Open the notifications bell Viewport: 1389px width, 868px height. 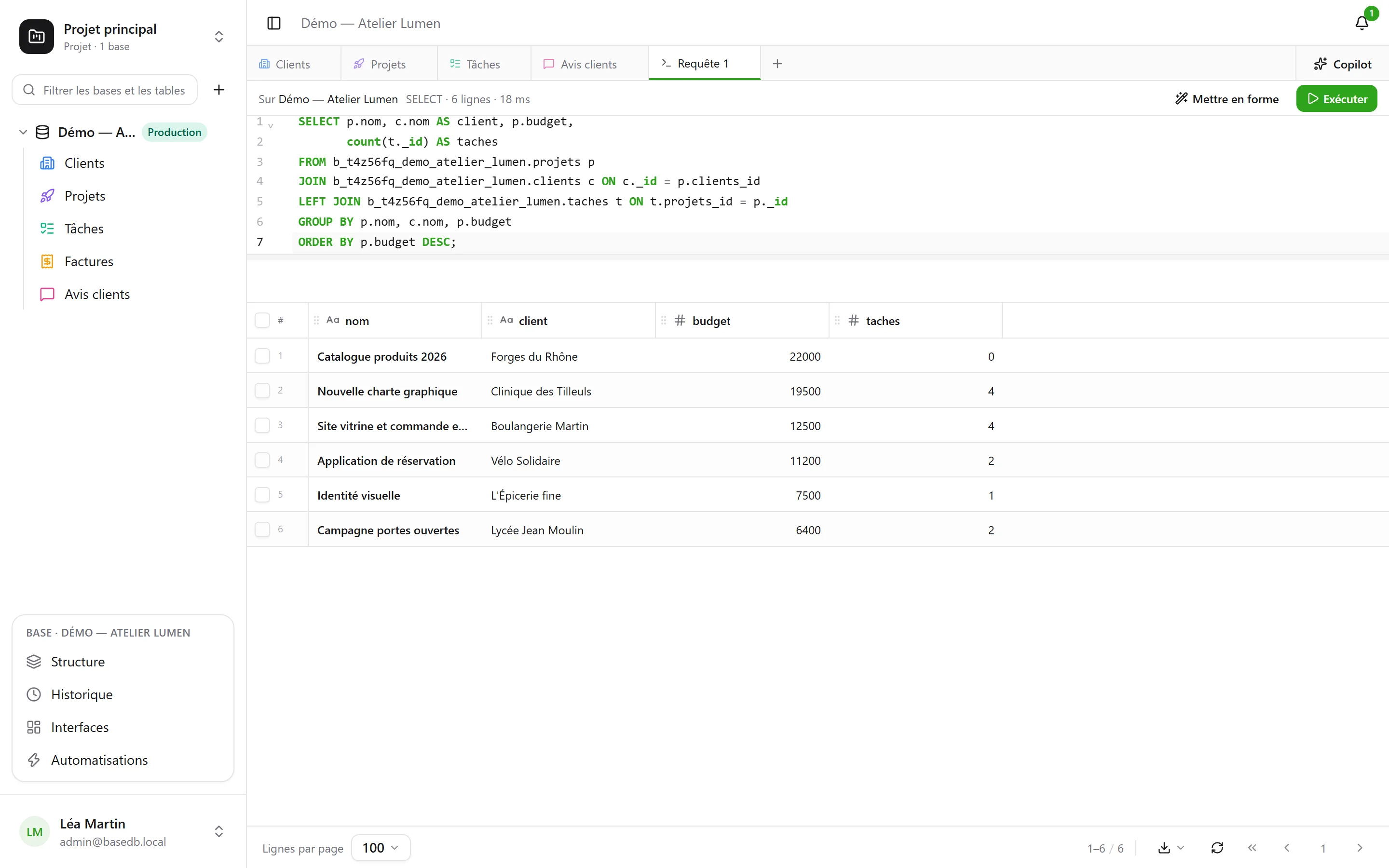[x=1362, y=23]
